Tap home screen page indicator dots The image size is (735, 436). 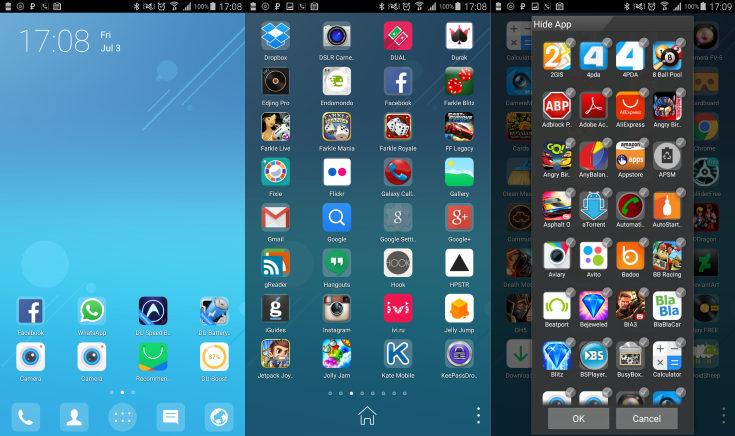(x=122, y=392)
